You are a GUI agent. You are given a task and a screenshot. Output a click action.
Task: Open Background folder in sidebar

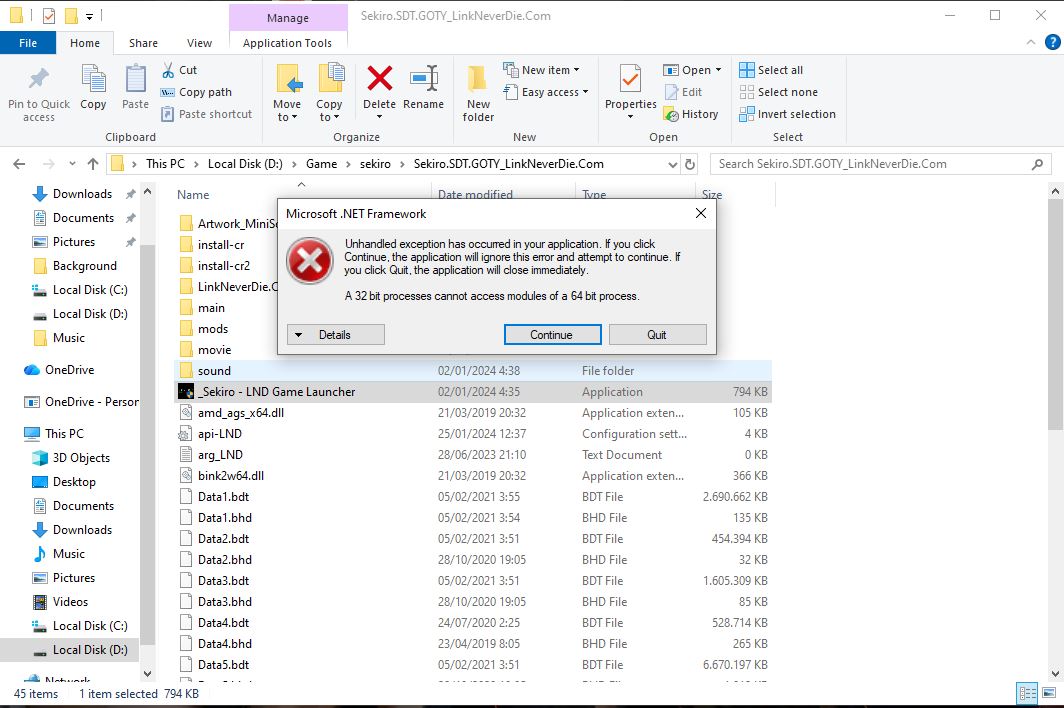[85, 265]
